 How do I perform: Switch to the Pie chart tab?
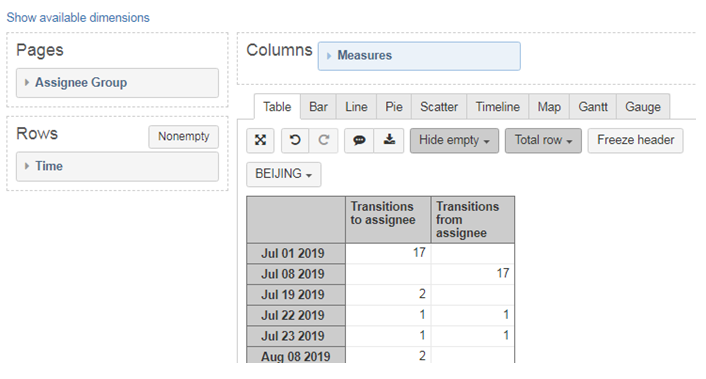394,107
